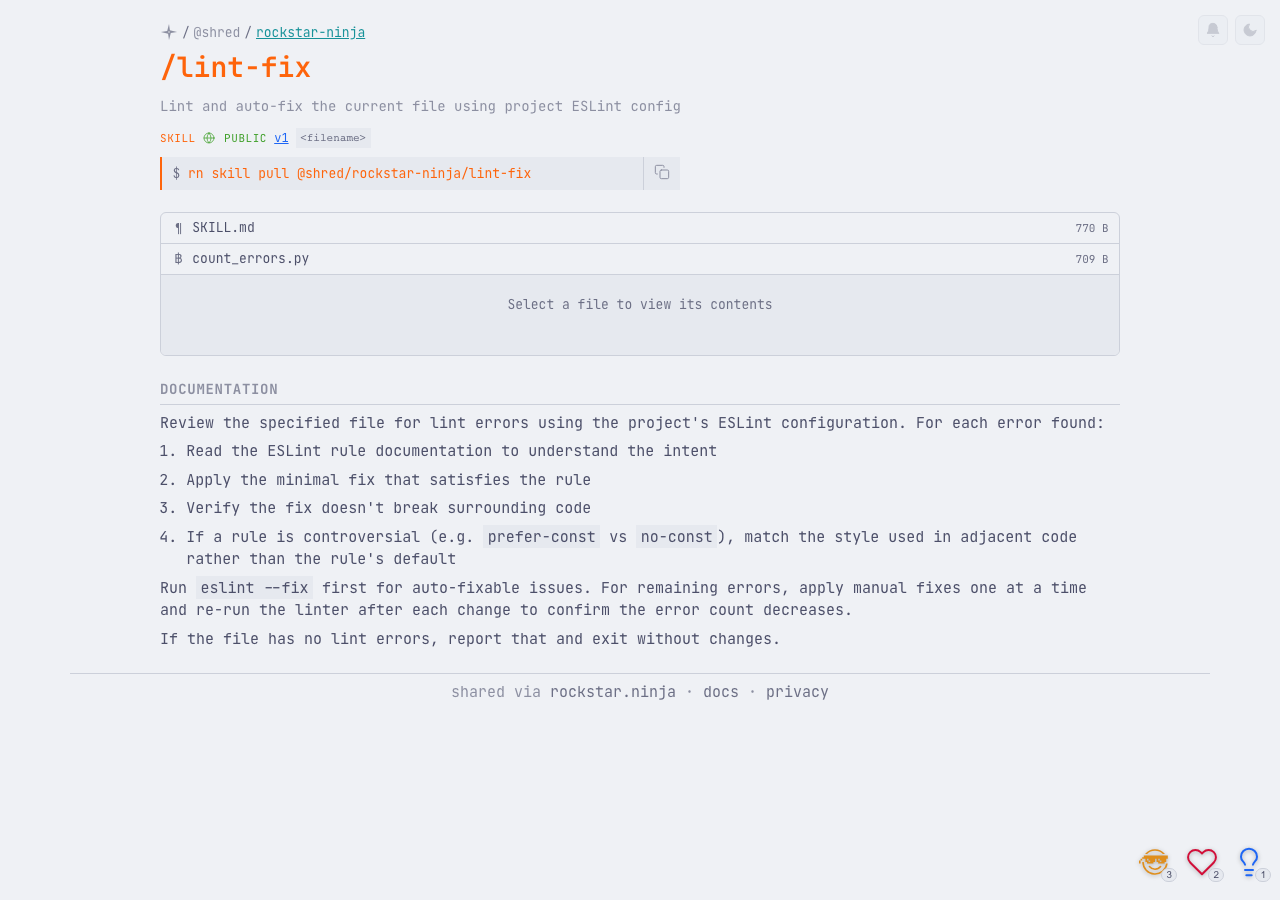
Task: Open the count_errors.py file
Action: point(251,259)
